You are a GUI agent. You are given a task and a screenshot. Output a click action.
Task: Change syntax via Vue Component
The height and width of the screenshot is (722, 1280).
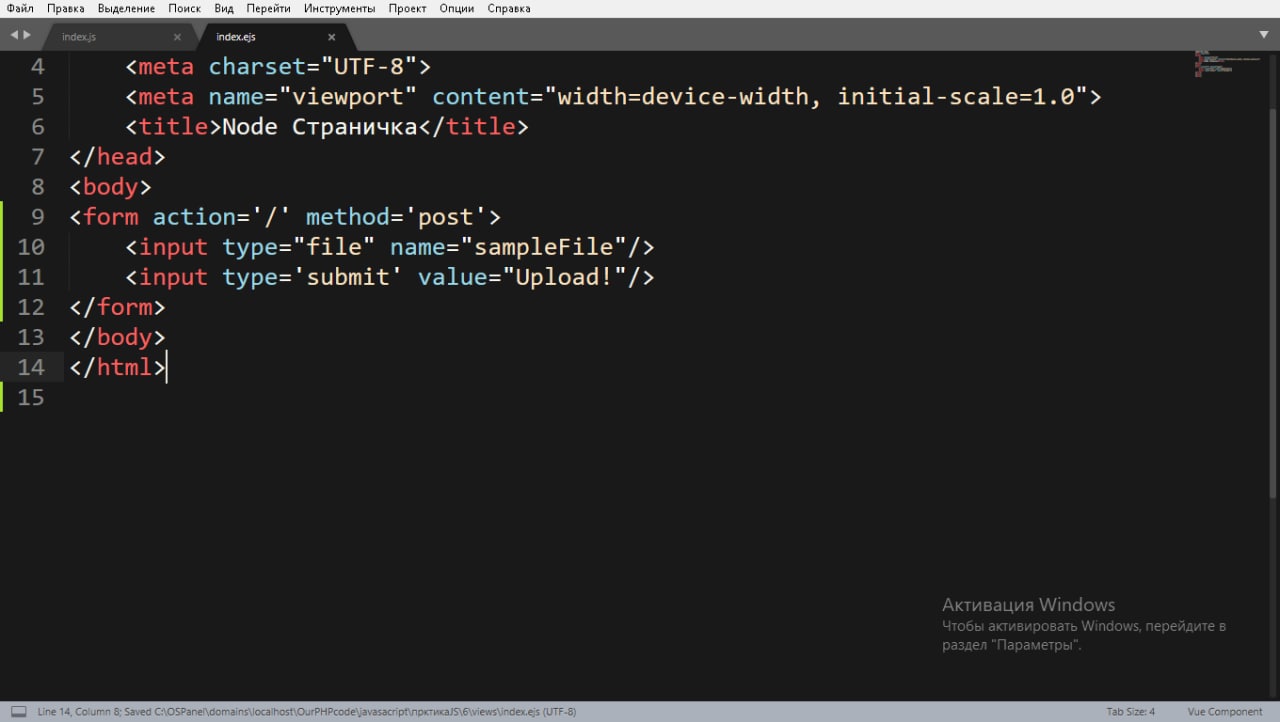pyautogui.click(x=1225, y=712)
